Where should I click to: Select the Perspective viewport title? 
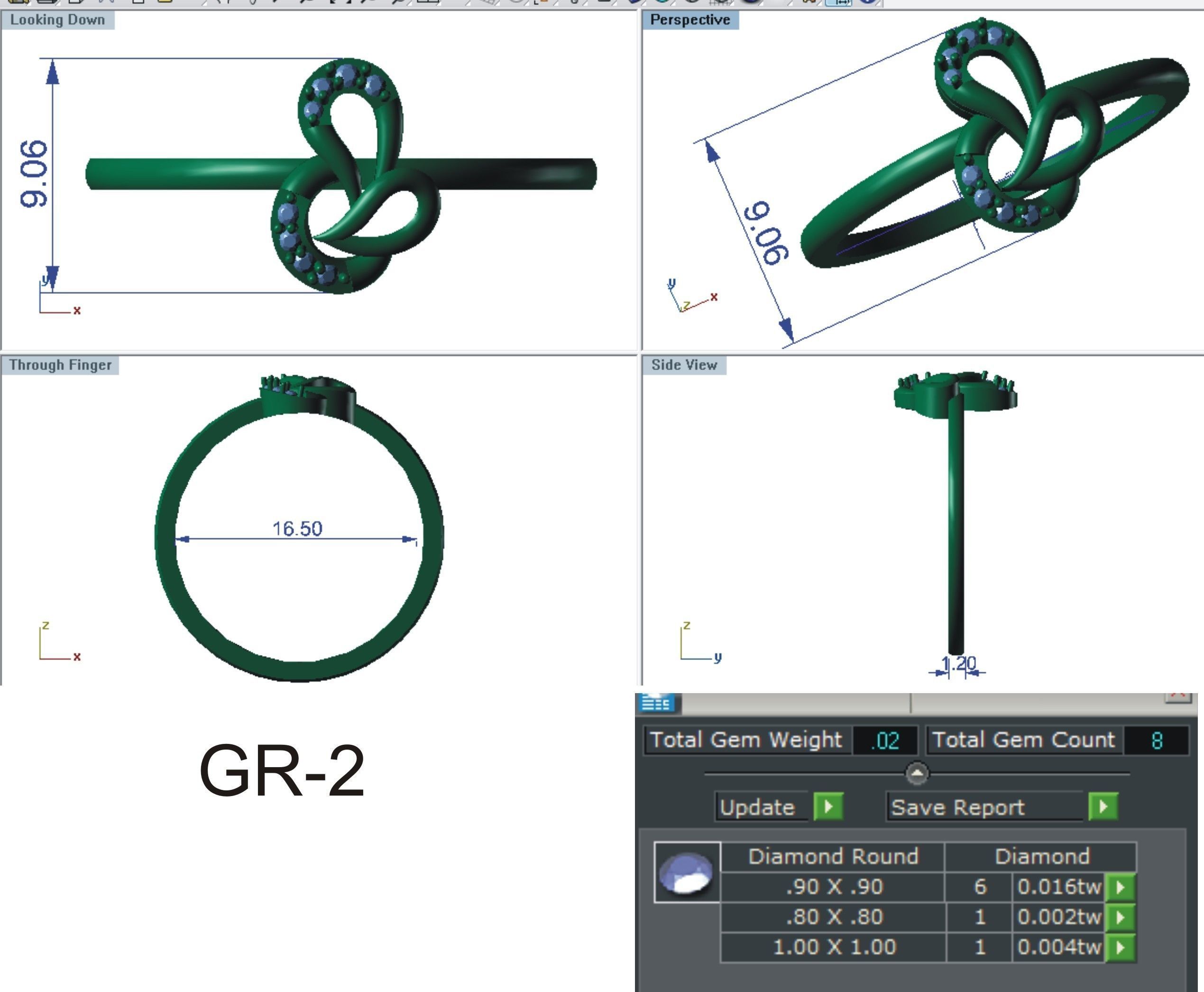[x=690, y=20]
